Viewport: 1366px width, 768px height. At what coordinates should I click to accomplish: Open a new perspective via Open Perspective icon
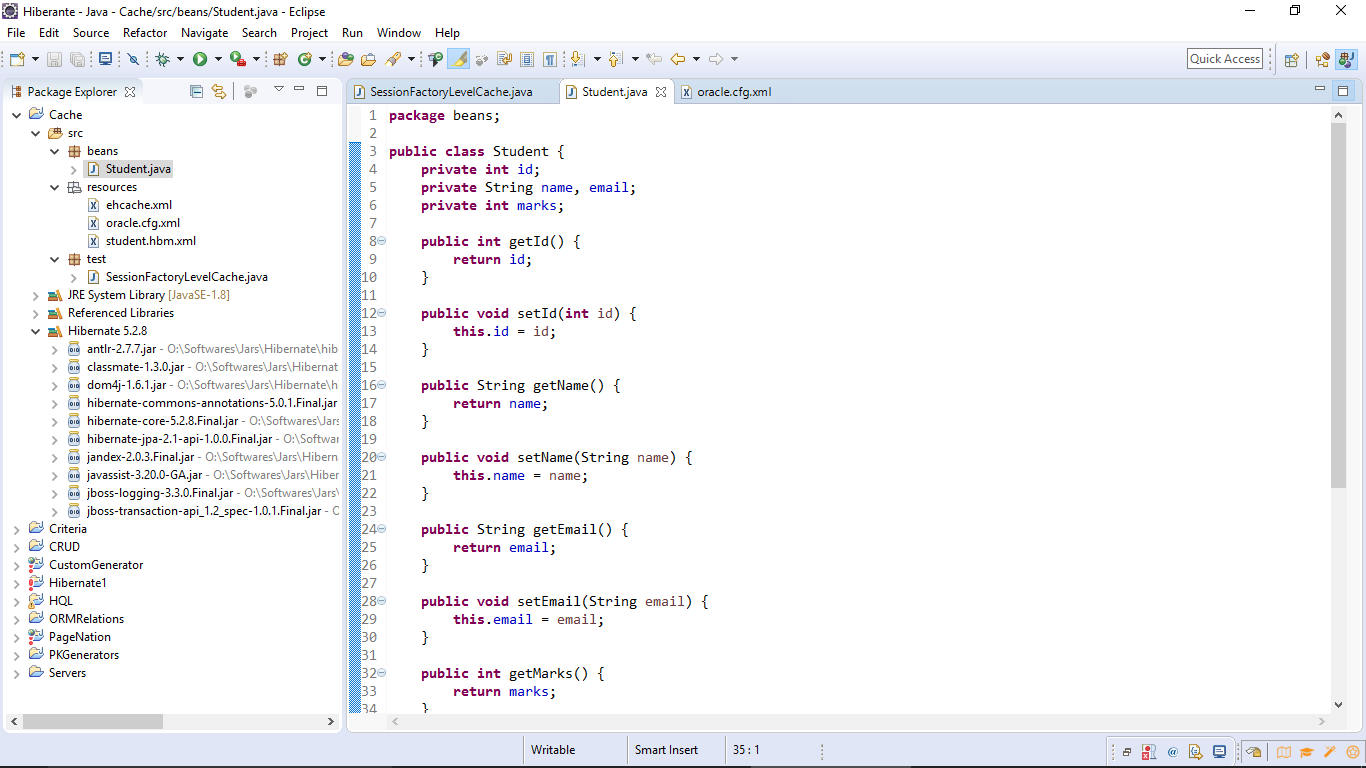pos(1291,60)
